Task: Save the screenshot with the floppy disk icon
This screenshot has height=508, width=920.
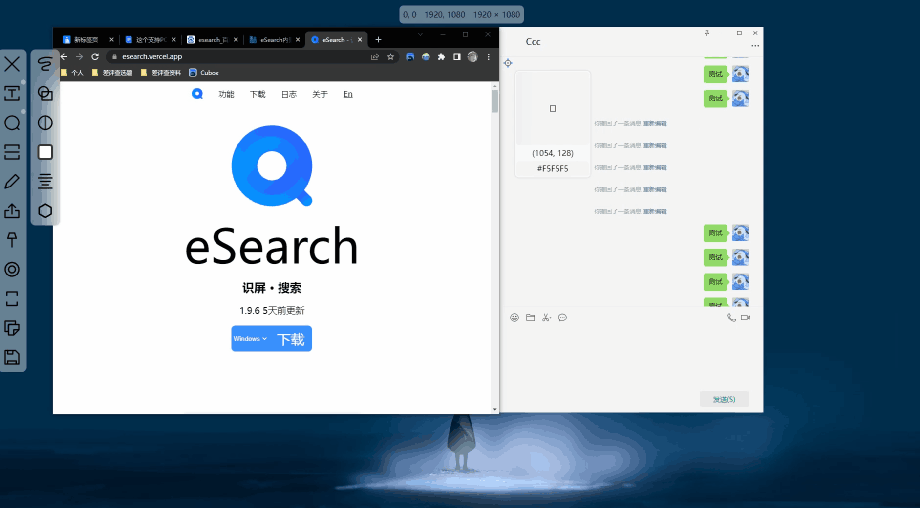Action: pyautogui.click(x=12, y=357)
